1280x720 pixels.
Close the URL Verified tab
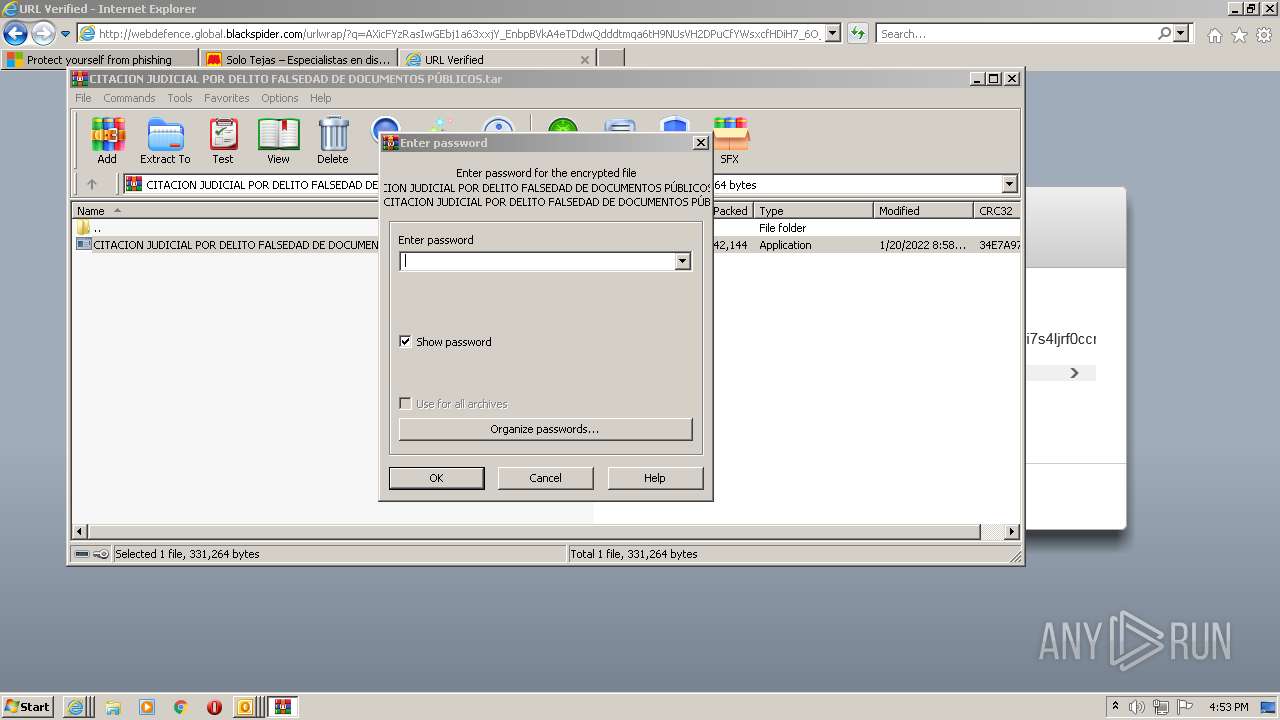[x=585, y=60]
